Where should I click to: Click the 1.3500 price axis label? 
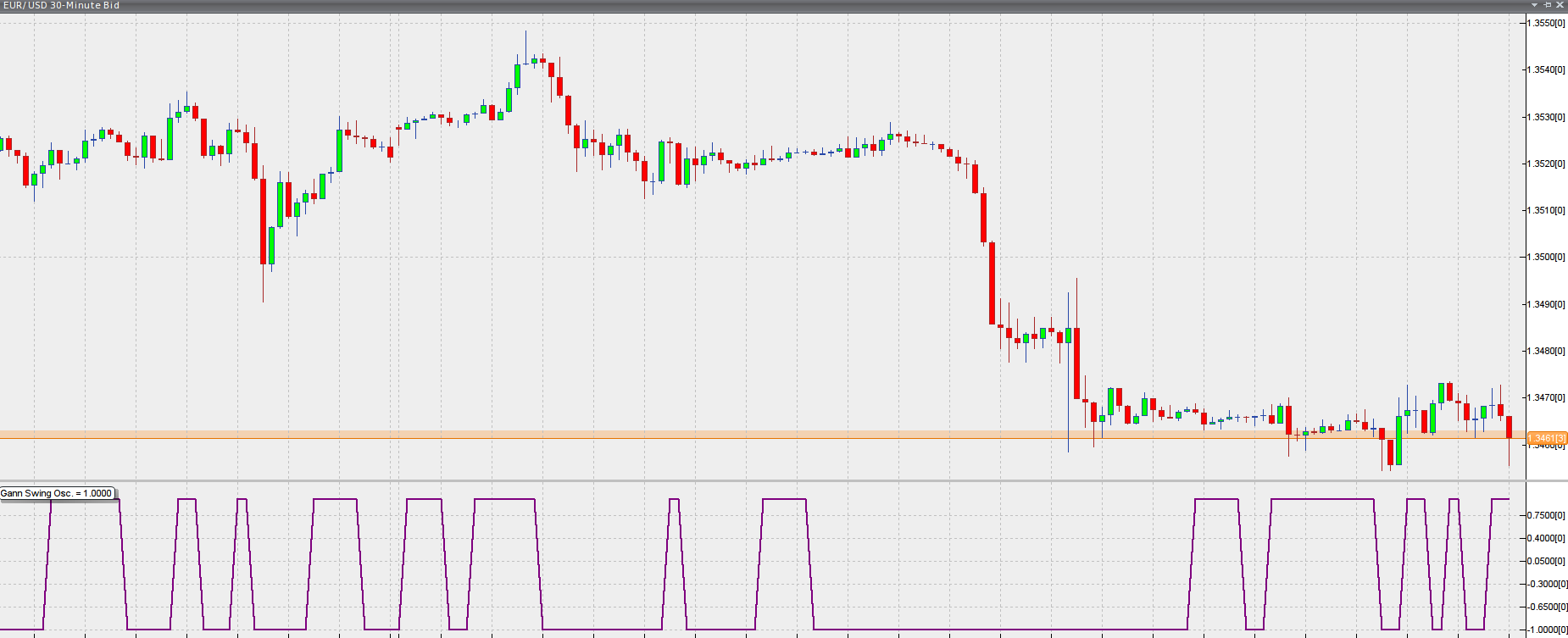(x=1546, y=257)
